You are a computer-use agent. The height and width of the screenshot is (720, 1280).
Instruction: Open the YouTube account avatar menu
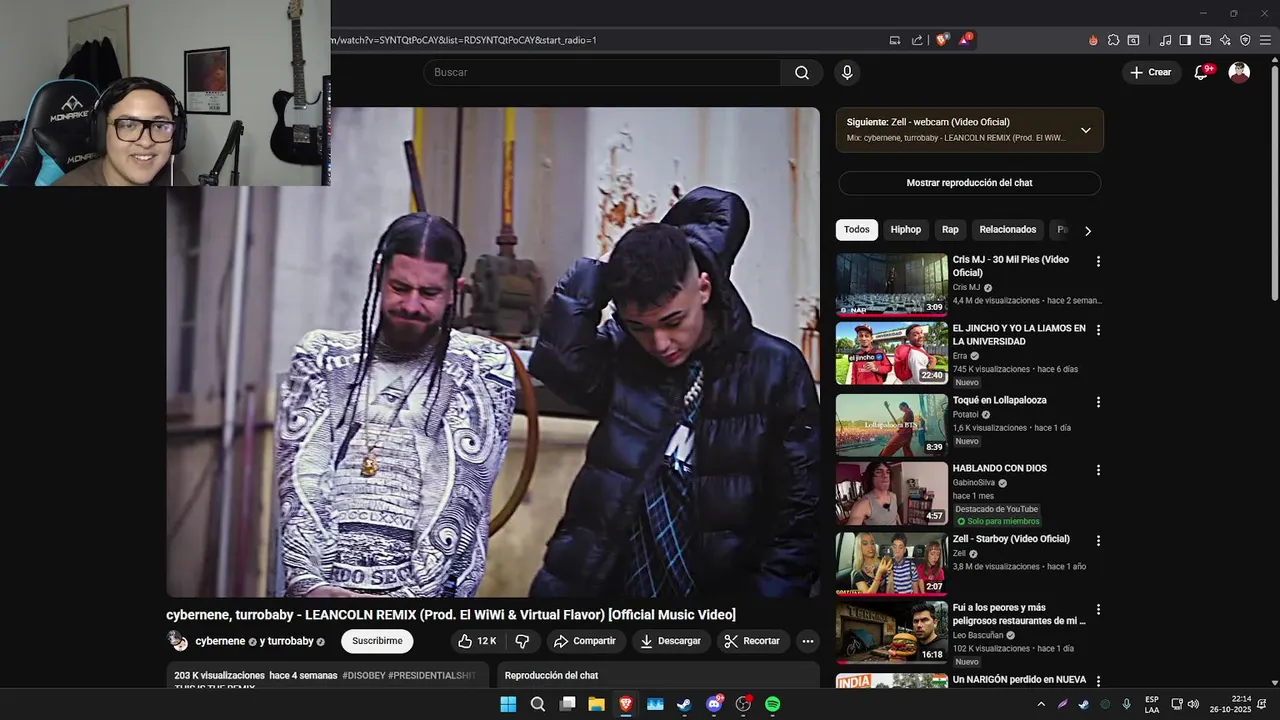(1239, 72)
